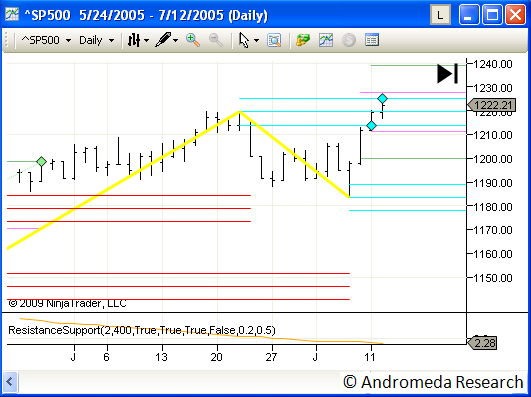Open the chart trader money icon
This screenshot has width=531, height=397.
(x=303, y=40)
